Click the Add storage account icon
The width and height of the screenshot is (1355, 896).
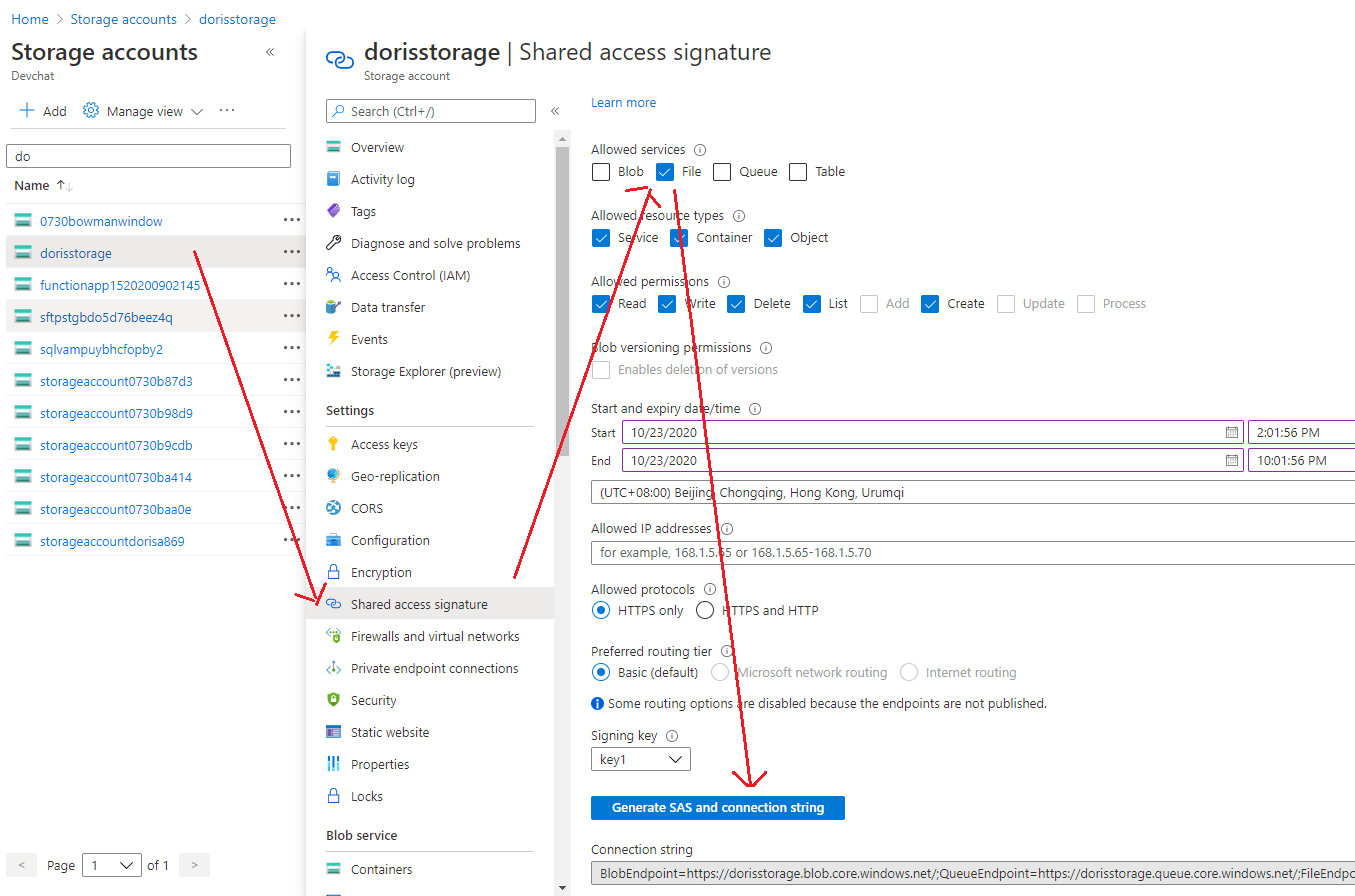coord(27,110)
